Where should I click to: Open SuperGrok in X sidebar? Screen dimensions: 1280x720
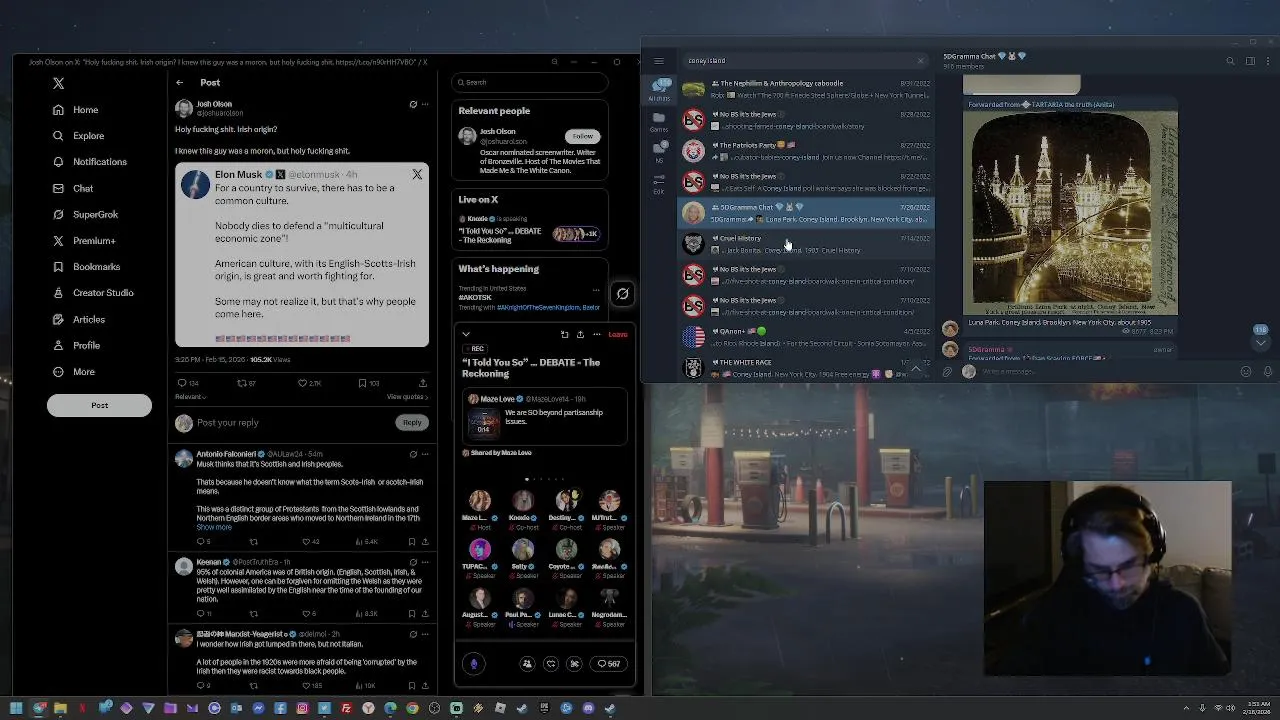(x=86, y=214)
